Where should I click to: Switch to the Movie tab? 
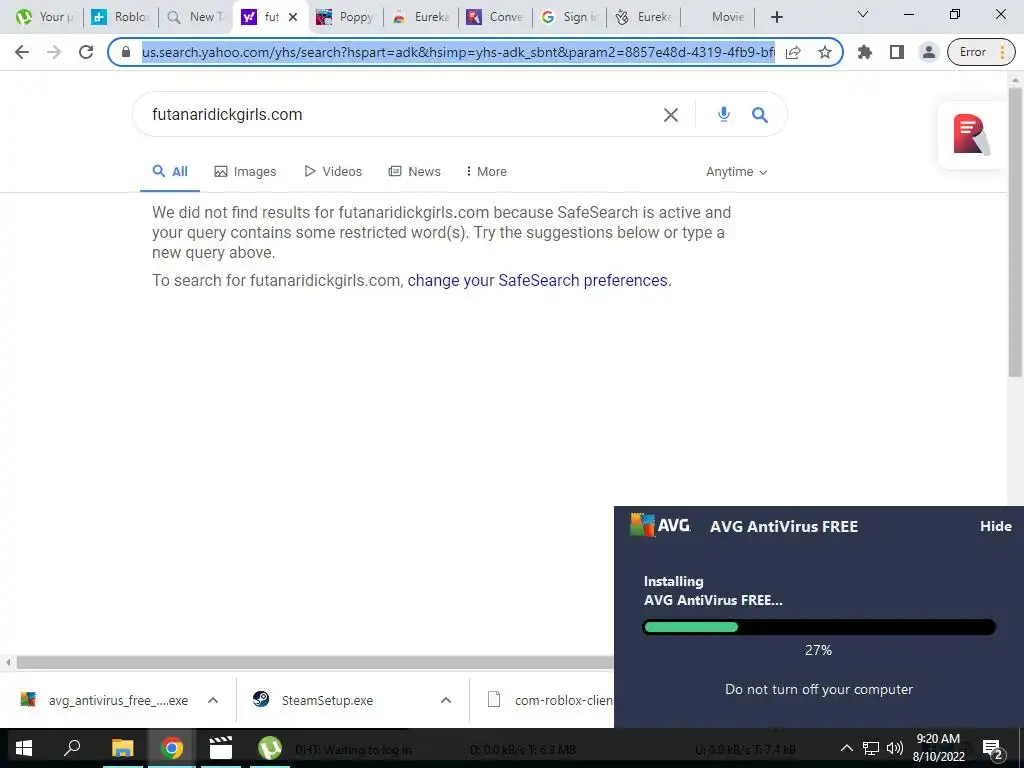pos(718,18)
